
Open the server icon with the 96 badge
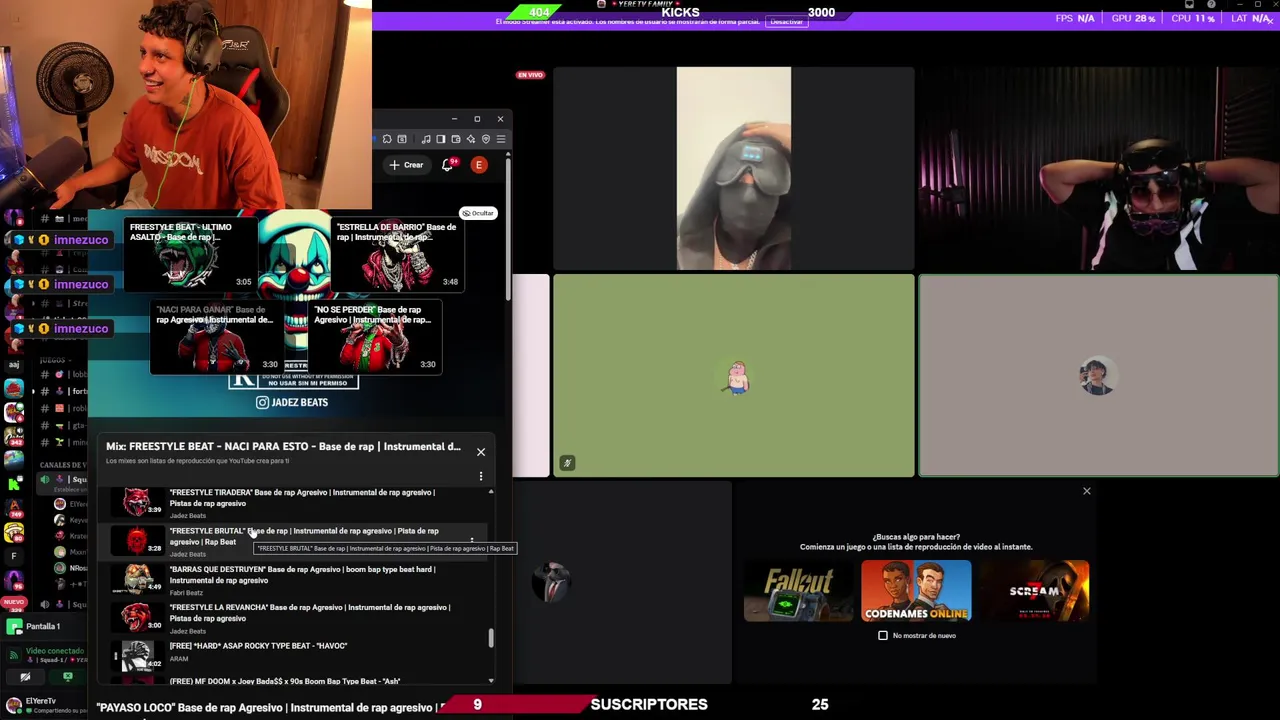click(x=13, y=580)
